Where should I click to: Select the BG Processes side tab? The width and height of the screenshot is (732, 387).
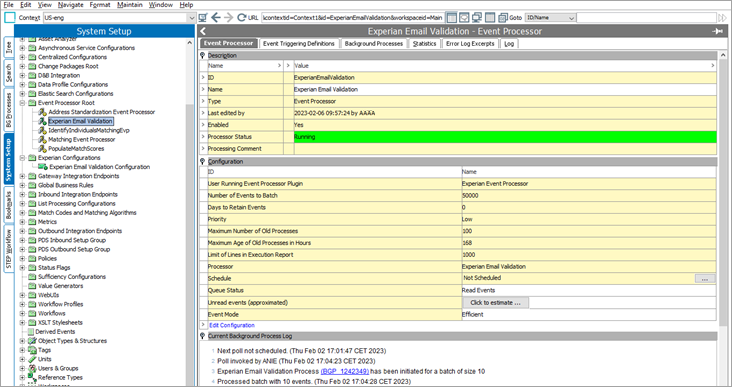click(x=8, y=110)
